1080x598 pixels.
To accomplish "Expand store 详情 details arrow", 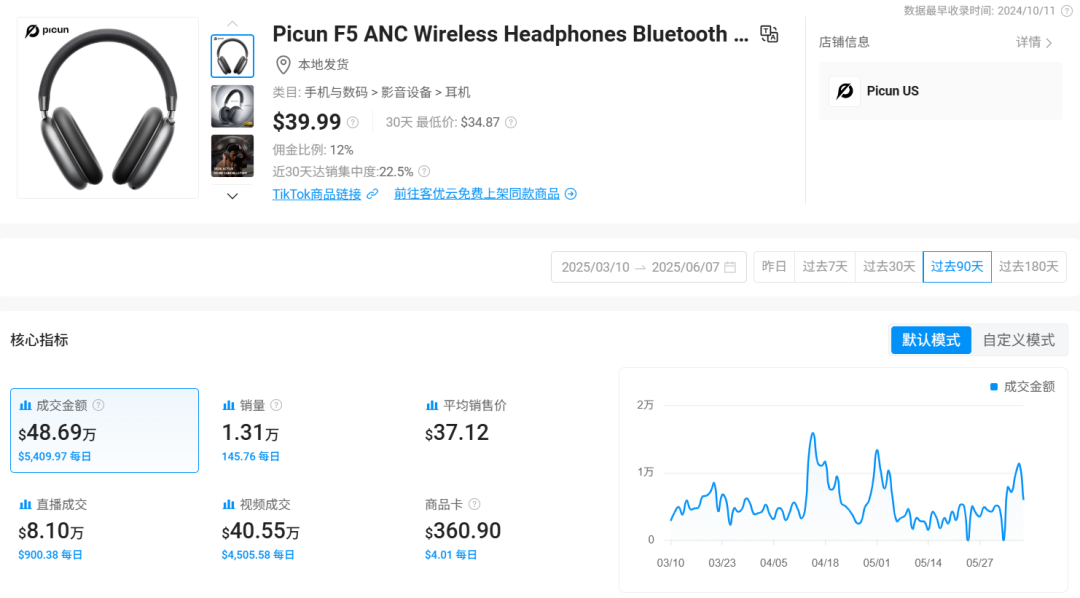I will 1035,42.
